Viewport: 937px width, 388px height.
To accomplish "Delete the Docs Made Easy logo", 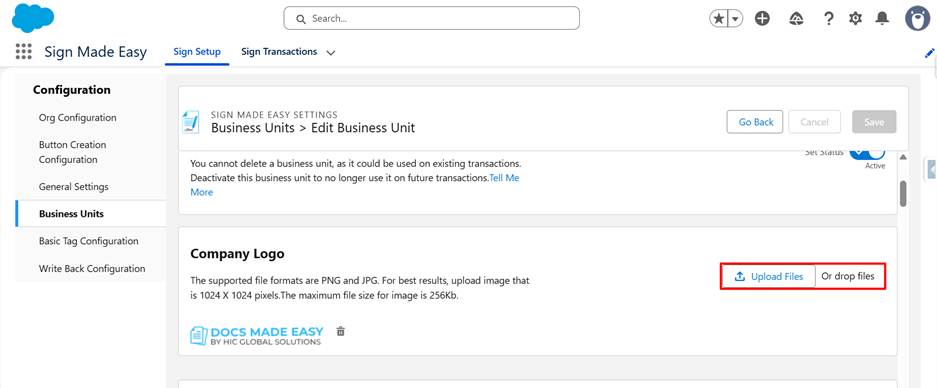I will point(341,331).
